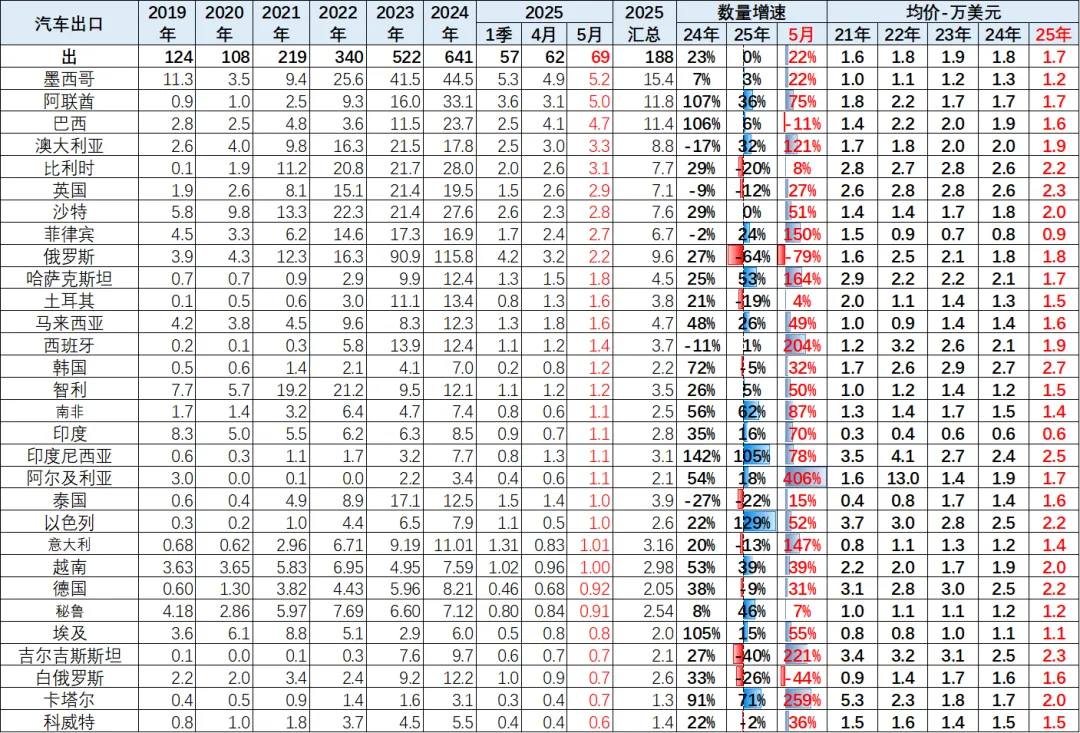Click the 澳大利亚 row label
The height and width of the screenshot is (733, 1080).
tap(68, 146)
